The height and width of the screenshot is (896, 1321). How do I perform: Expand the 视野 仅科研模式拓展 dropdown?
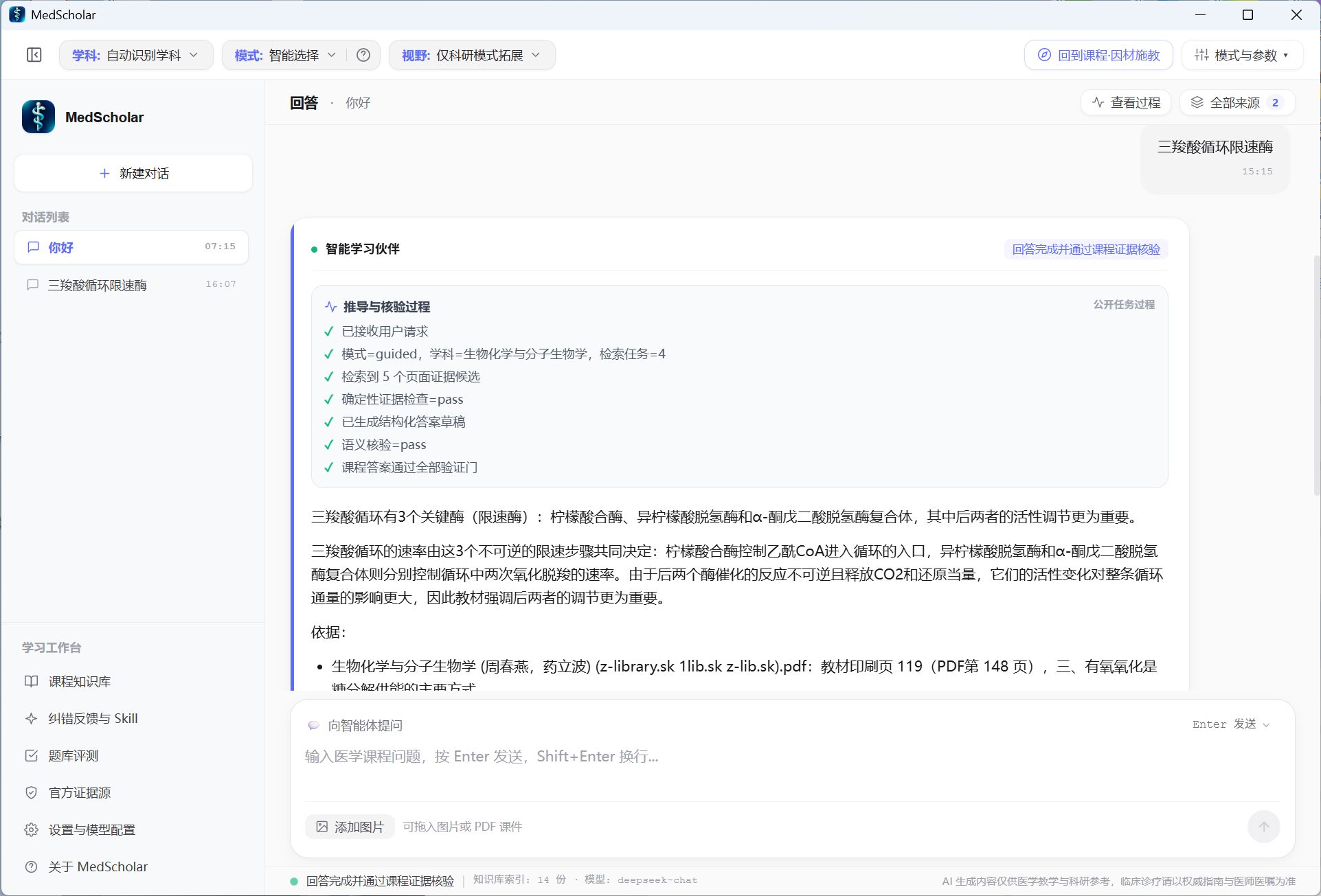point(472,55)
